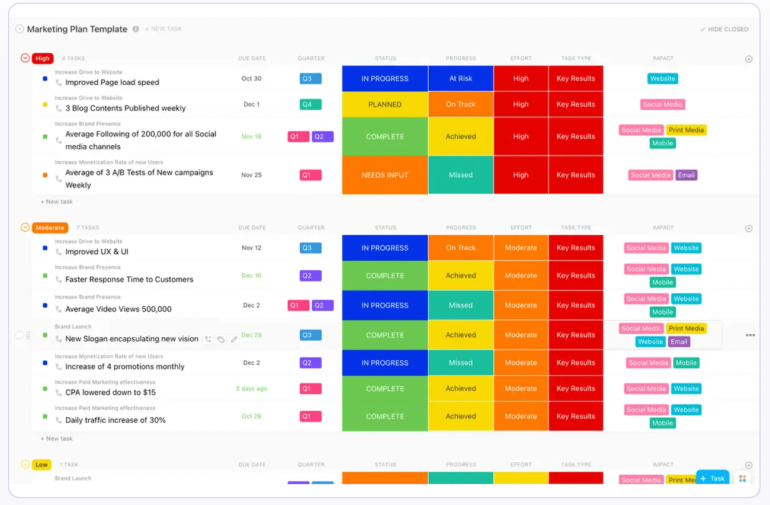
Task: Click the subtask icon next to New Slogan task
Action: pos(208,339)
